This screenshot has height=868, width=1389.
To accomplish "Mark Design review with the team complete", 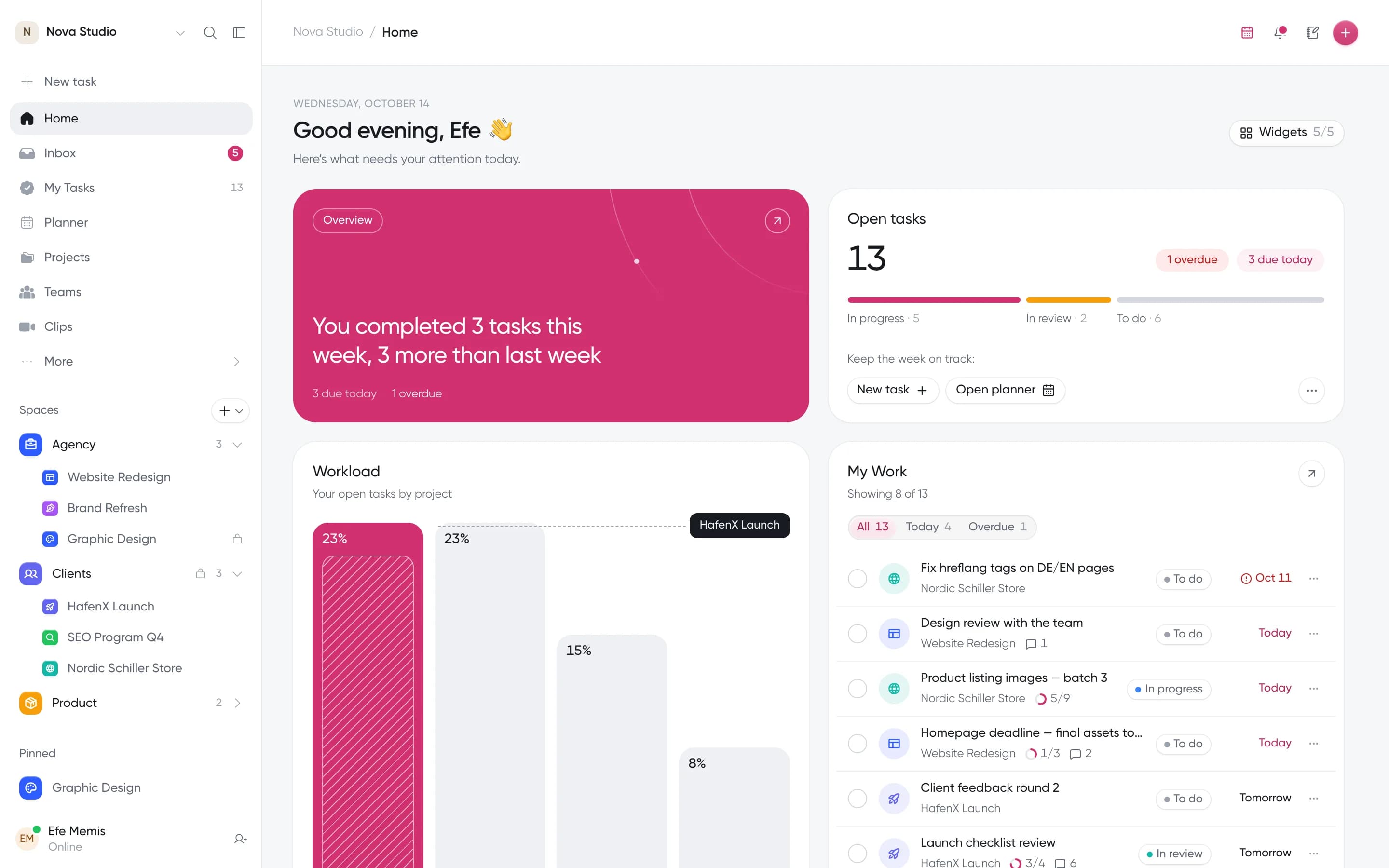I will (x=858, y=634).
